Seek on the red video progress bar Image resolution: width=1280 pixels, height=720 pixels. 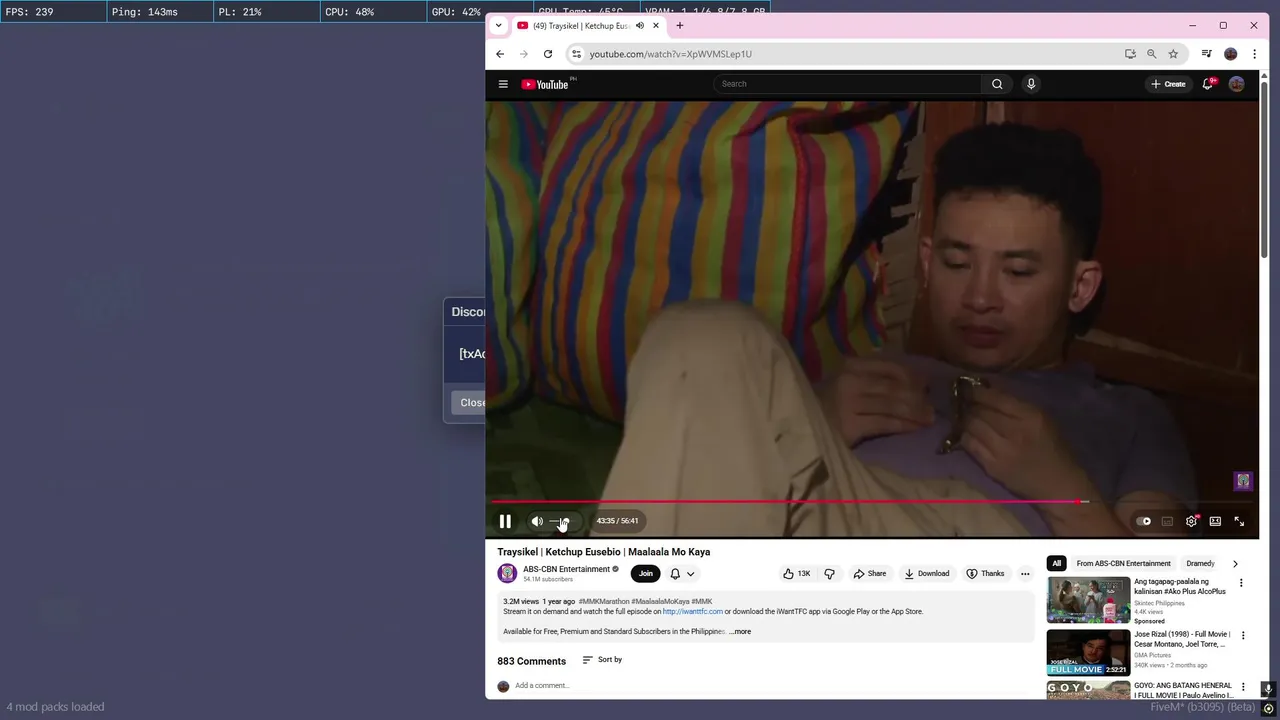click(x=872, y=502)
